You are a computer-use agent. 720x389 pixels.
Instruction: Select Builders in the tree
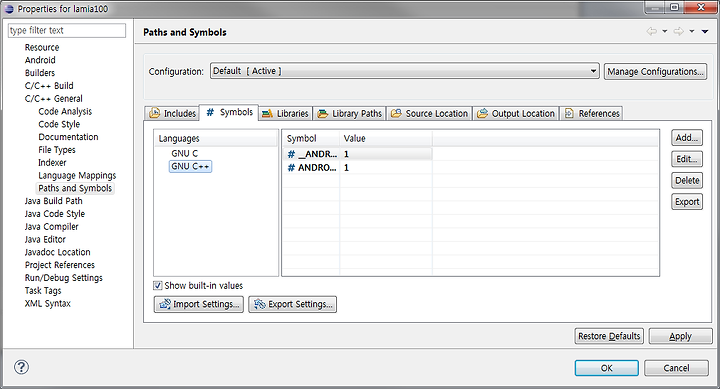39,73
